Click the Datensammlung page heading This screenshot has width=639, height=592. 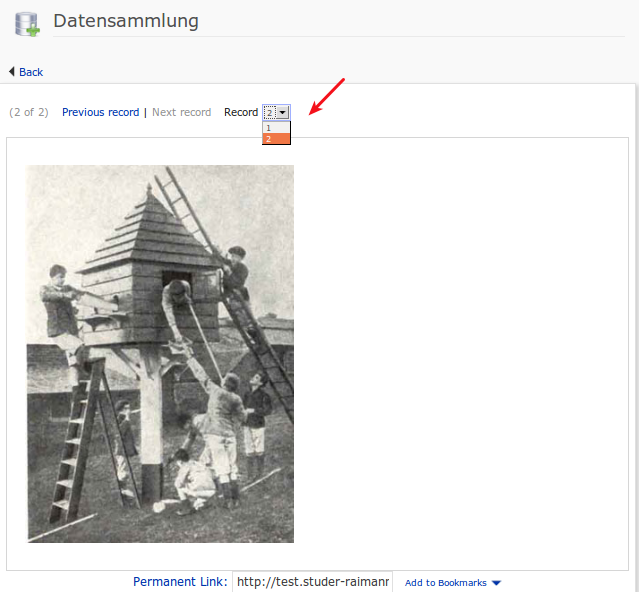[x=126, y=21]
